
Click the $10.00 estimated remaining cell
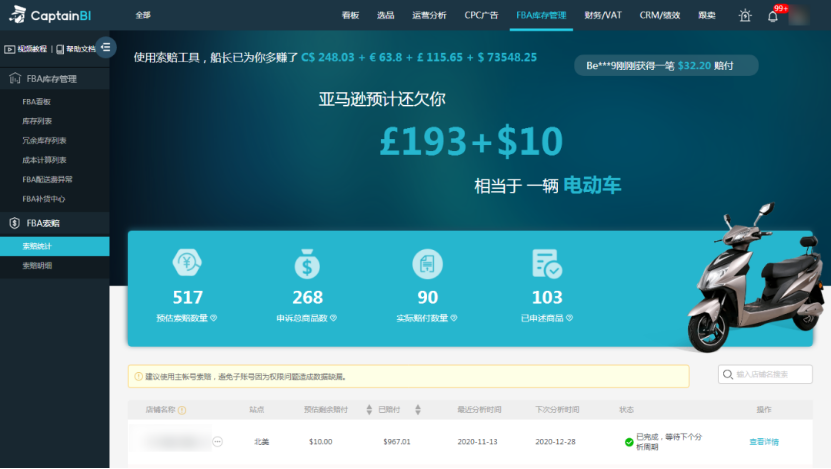321,441
